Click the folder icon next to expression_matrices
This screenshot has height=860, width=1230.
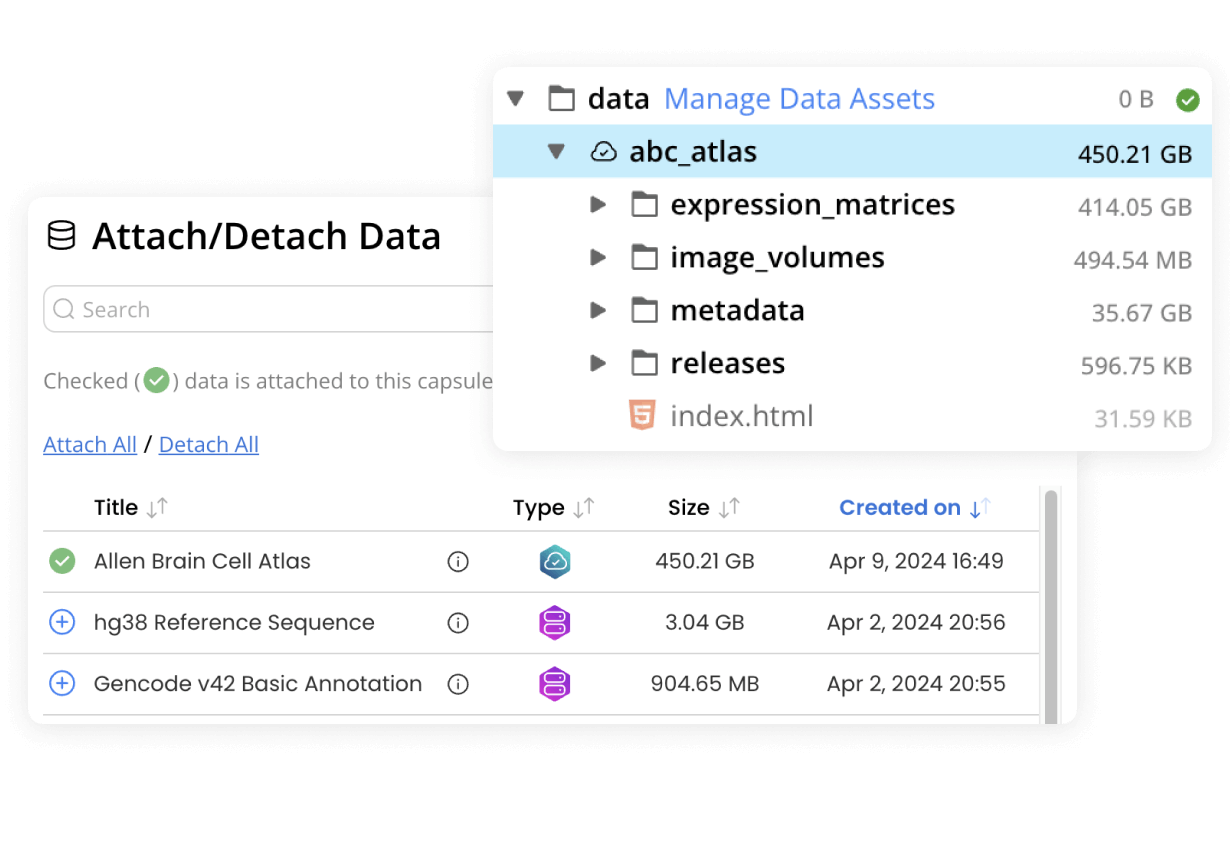[645, 204]
